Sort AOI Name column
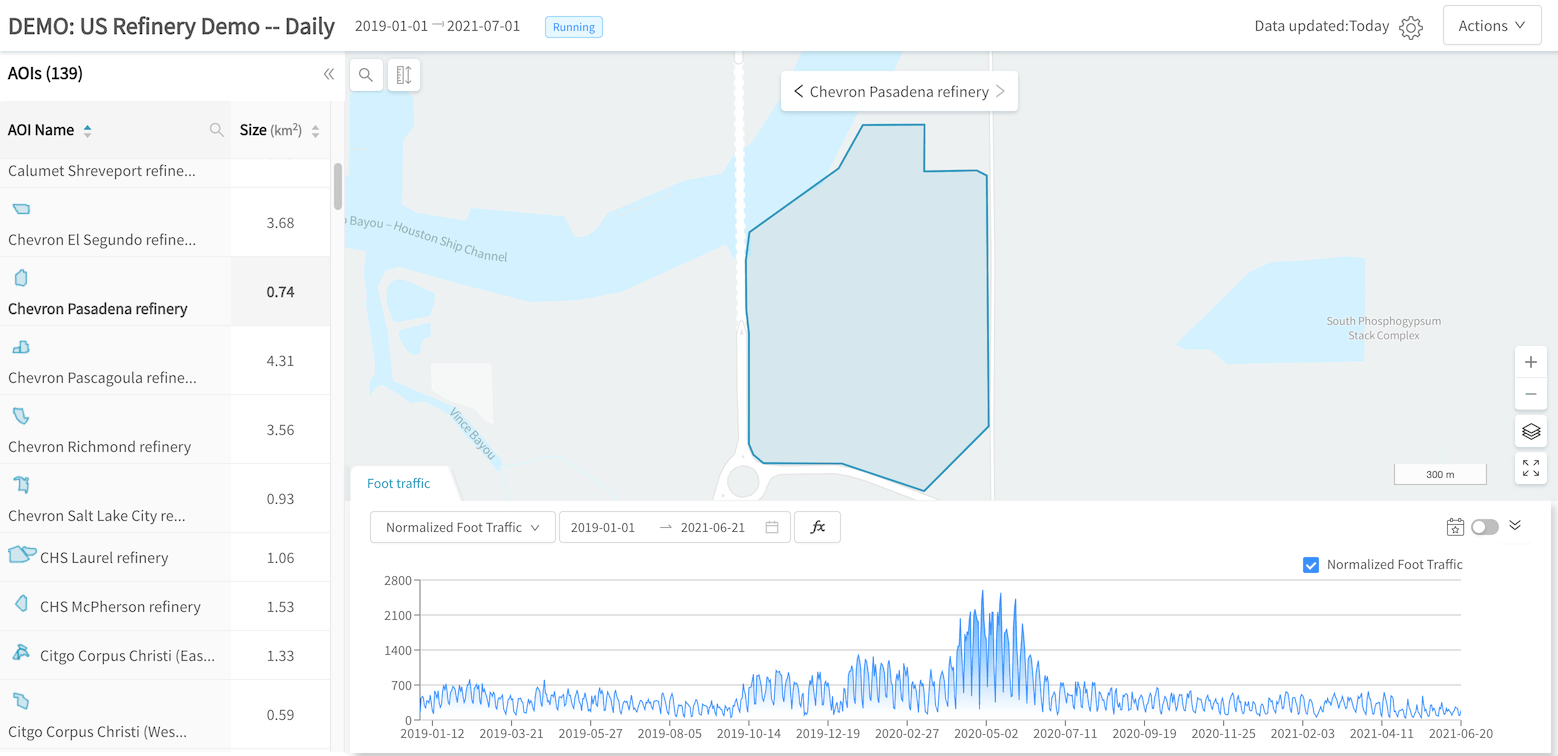 tap(87, 131)
